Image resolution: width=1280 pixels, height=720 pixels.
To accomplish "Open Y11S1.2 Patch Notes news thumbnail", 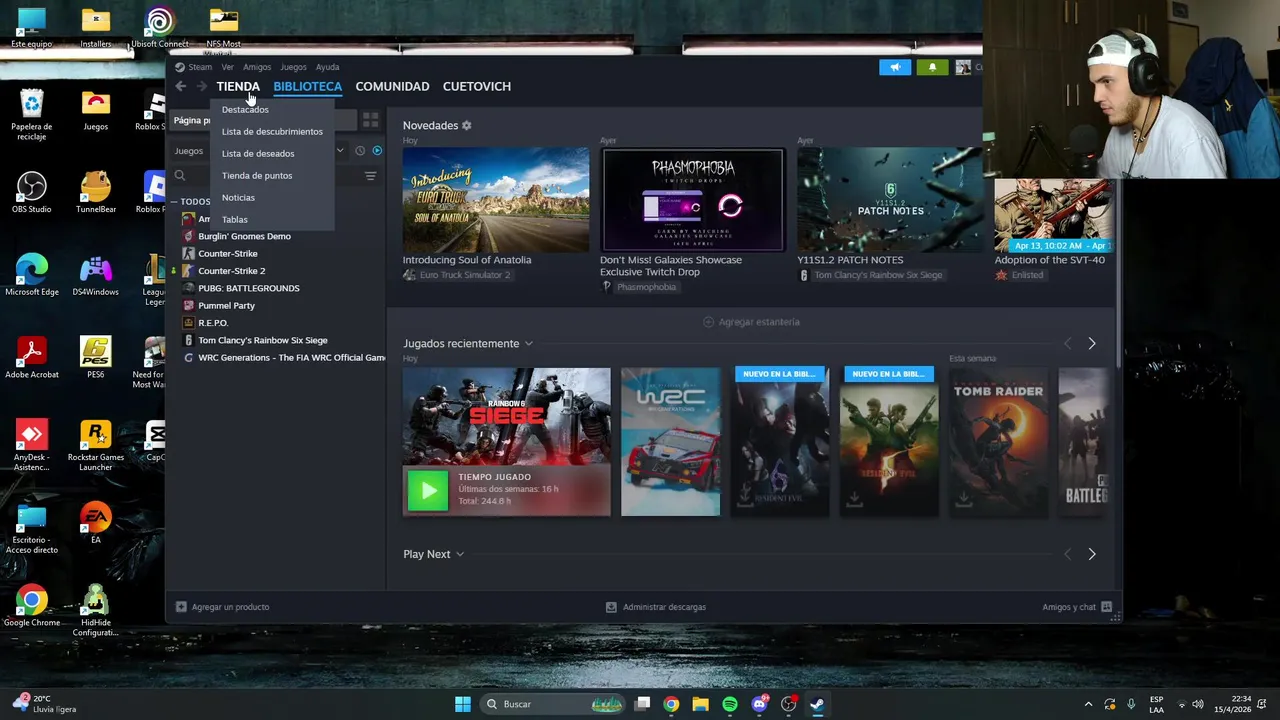I will [x=890, y=200].
